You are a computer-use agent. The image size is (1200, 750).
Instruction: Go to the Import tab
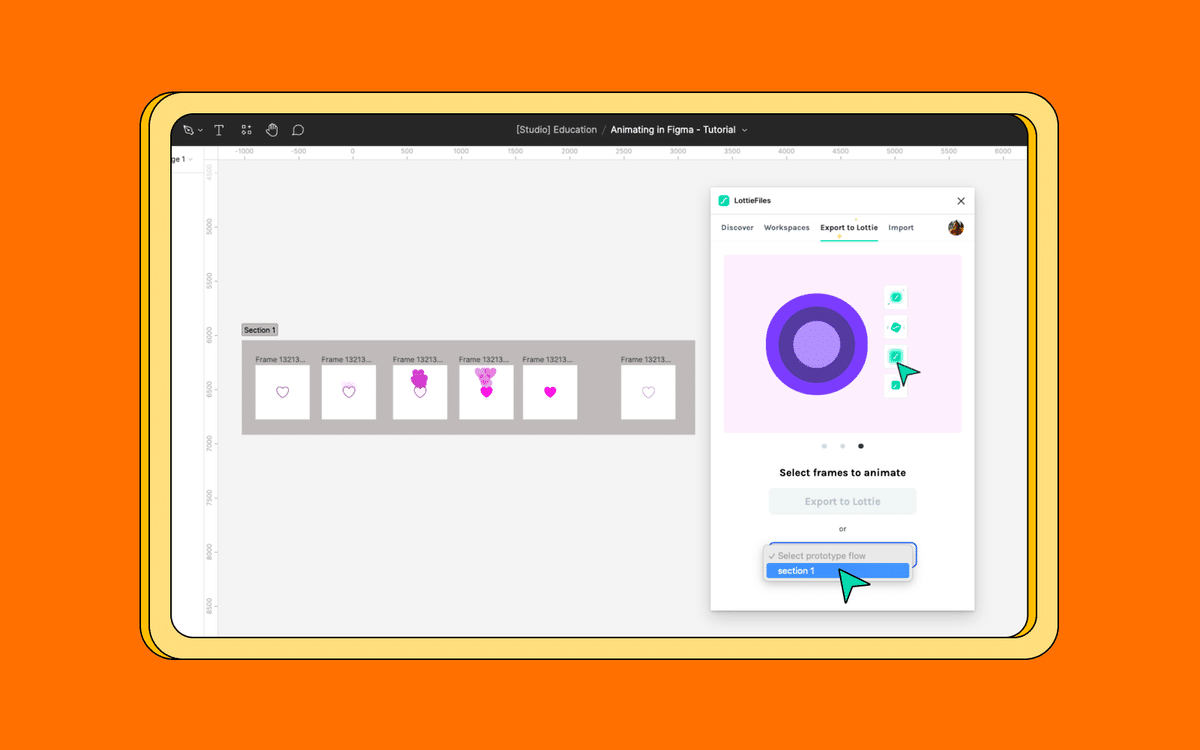click(901, 228)
